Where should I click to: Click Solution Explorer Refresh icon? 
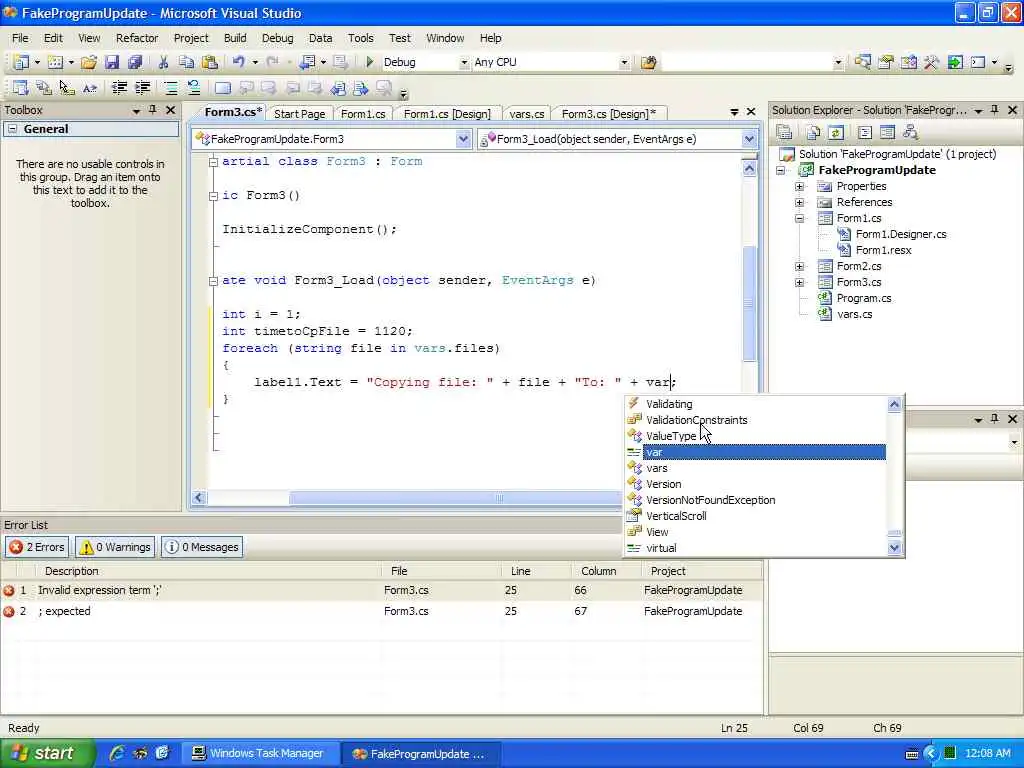coord(836,133)
